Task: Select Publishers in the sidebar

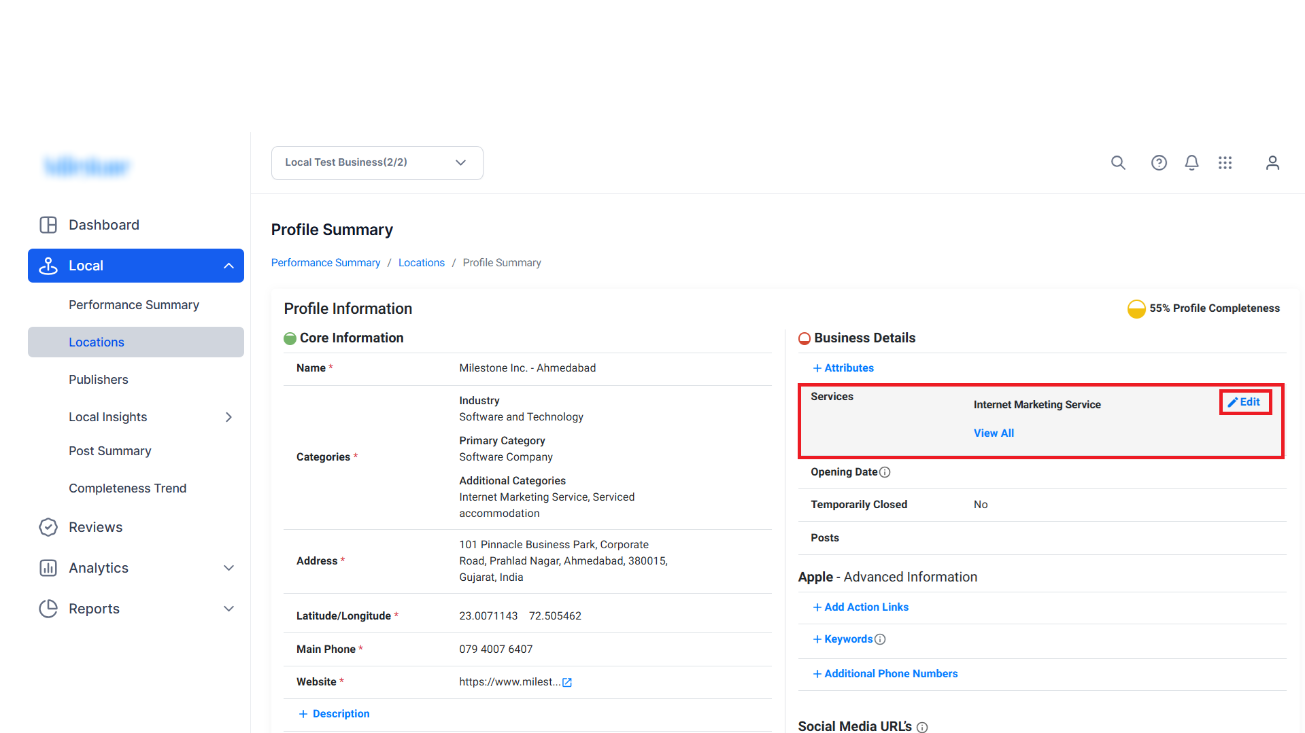Action: (98, 380)
